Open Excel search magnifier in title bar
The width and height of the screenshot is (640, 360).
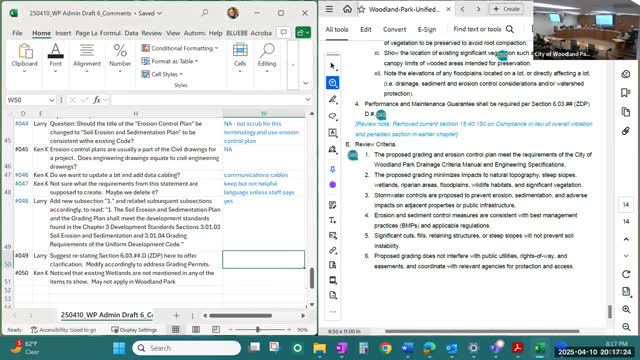click(204, 13)
